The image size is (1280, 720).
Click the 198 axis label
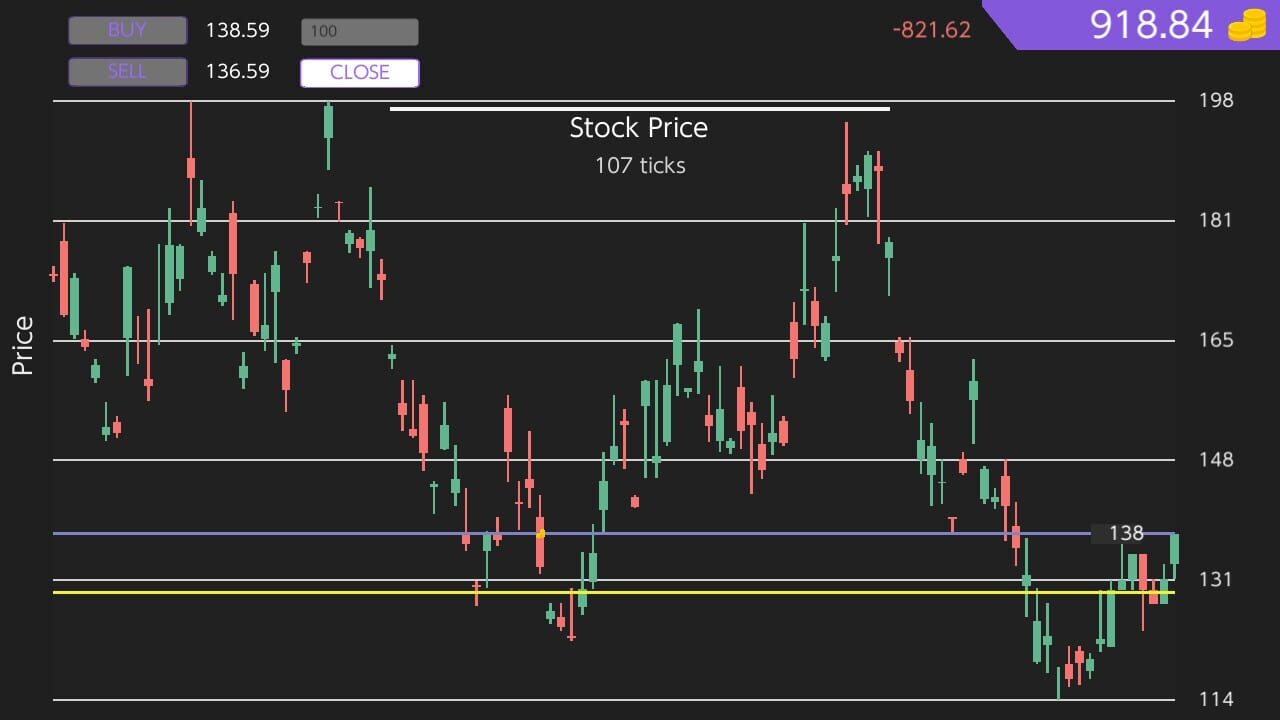(1216, 100)
